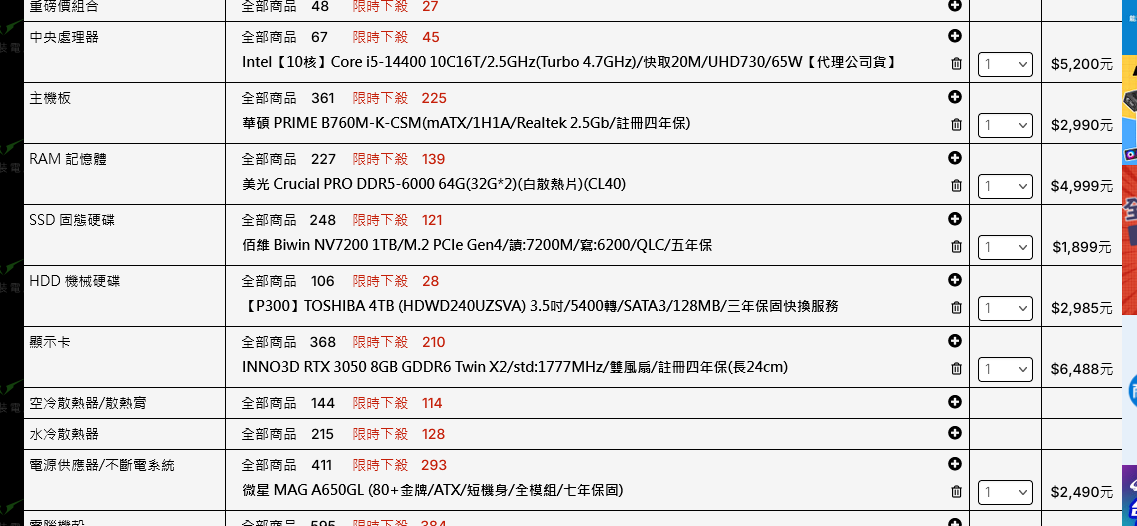Open quantity dropdown for MAG A650GL
This screenshot has height=526, width=1137.
pos(1005,492)
